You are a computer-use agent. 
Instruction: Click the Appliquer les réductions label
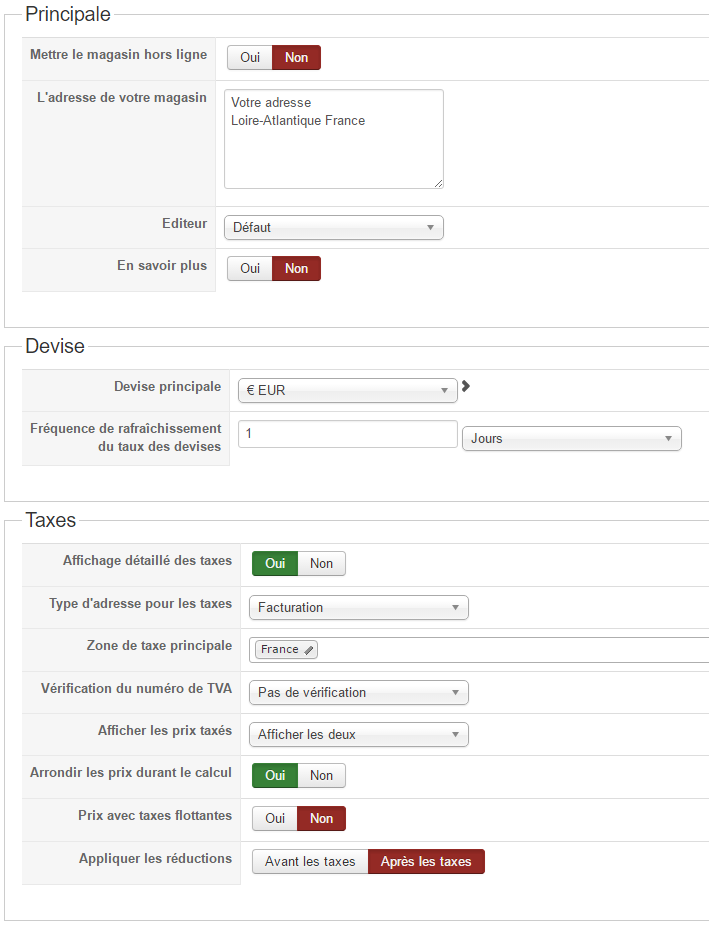pos(156,859)
